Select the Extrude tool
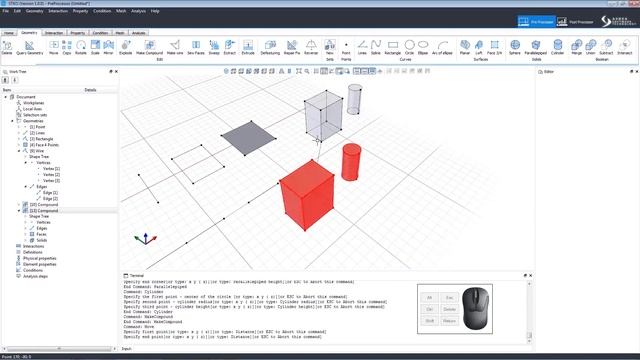 click(x=248, y=47)
